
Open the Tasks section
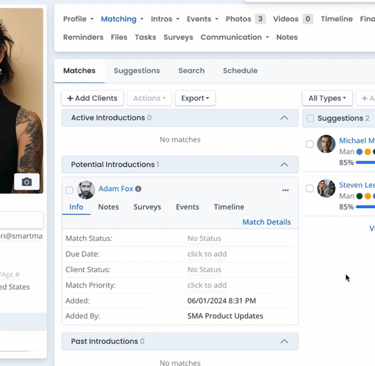[145, 37]
